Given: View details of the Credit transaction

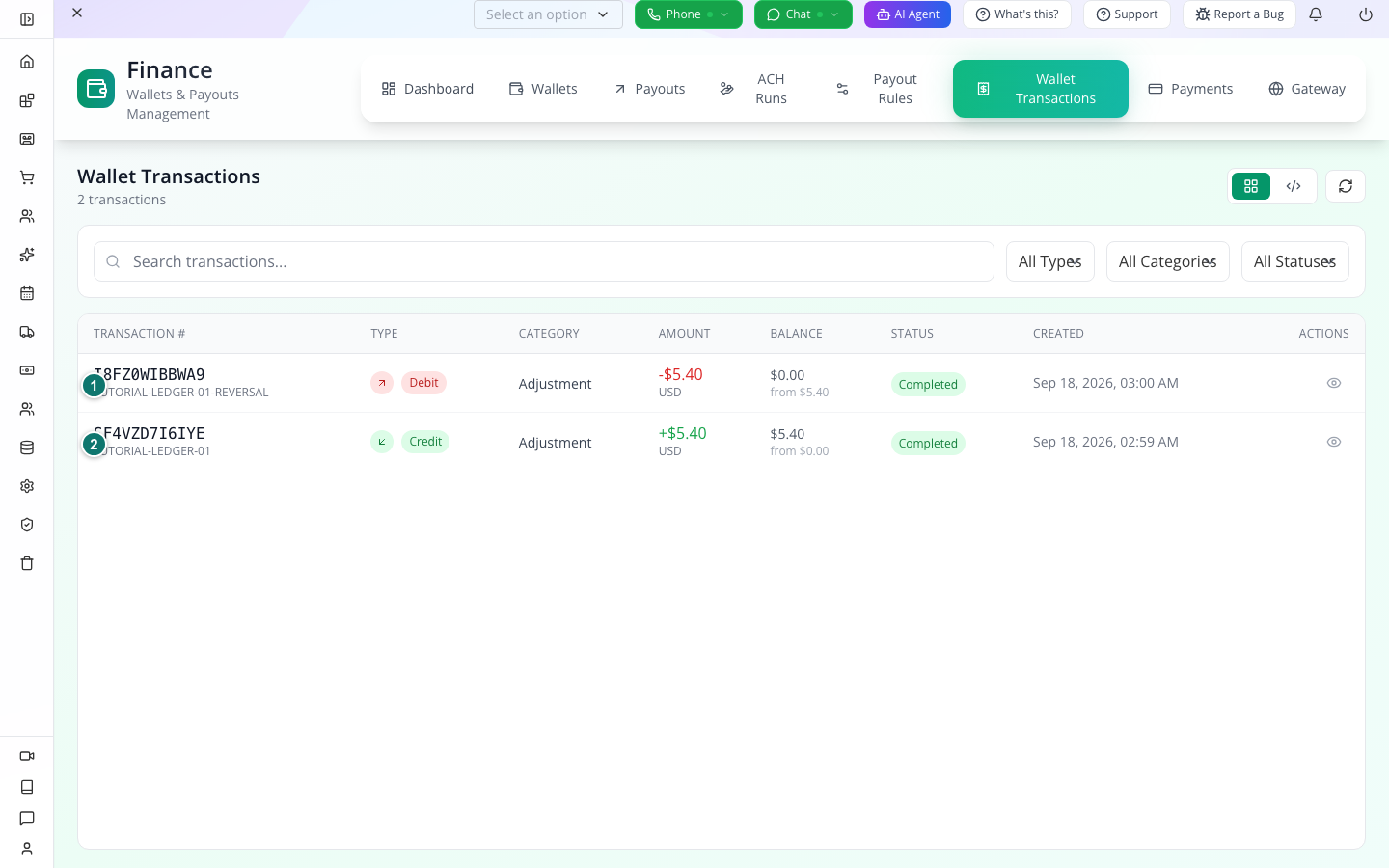Looking at the screenshot, I should pos(1334,442).
